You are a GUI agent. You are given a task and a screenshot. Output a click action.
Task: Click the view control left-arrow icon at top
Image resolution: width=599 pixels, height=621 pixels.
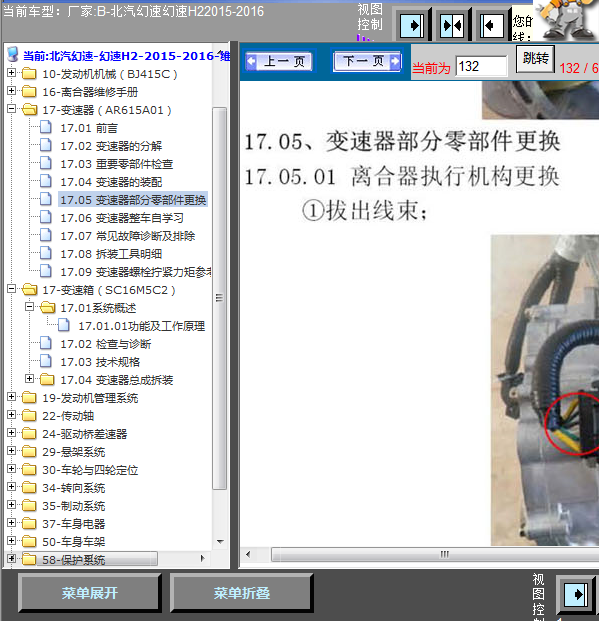pos(492,25)
